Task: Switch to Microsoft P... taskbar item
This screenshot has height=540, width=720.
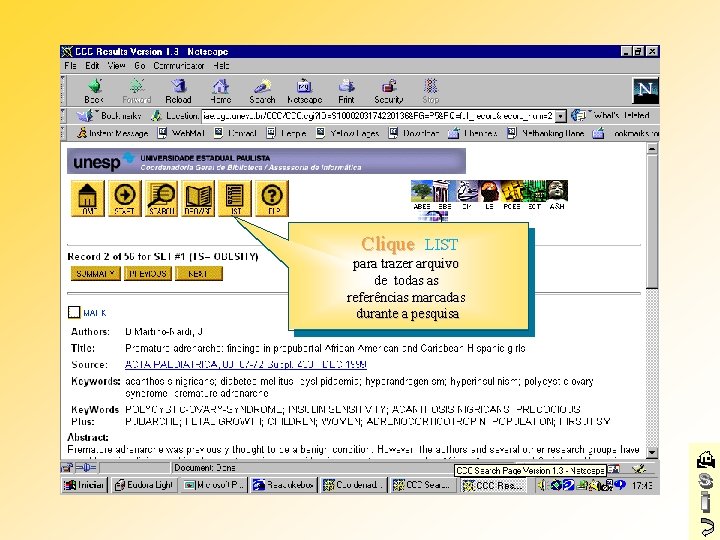Action: point(214,485)
